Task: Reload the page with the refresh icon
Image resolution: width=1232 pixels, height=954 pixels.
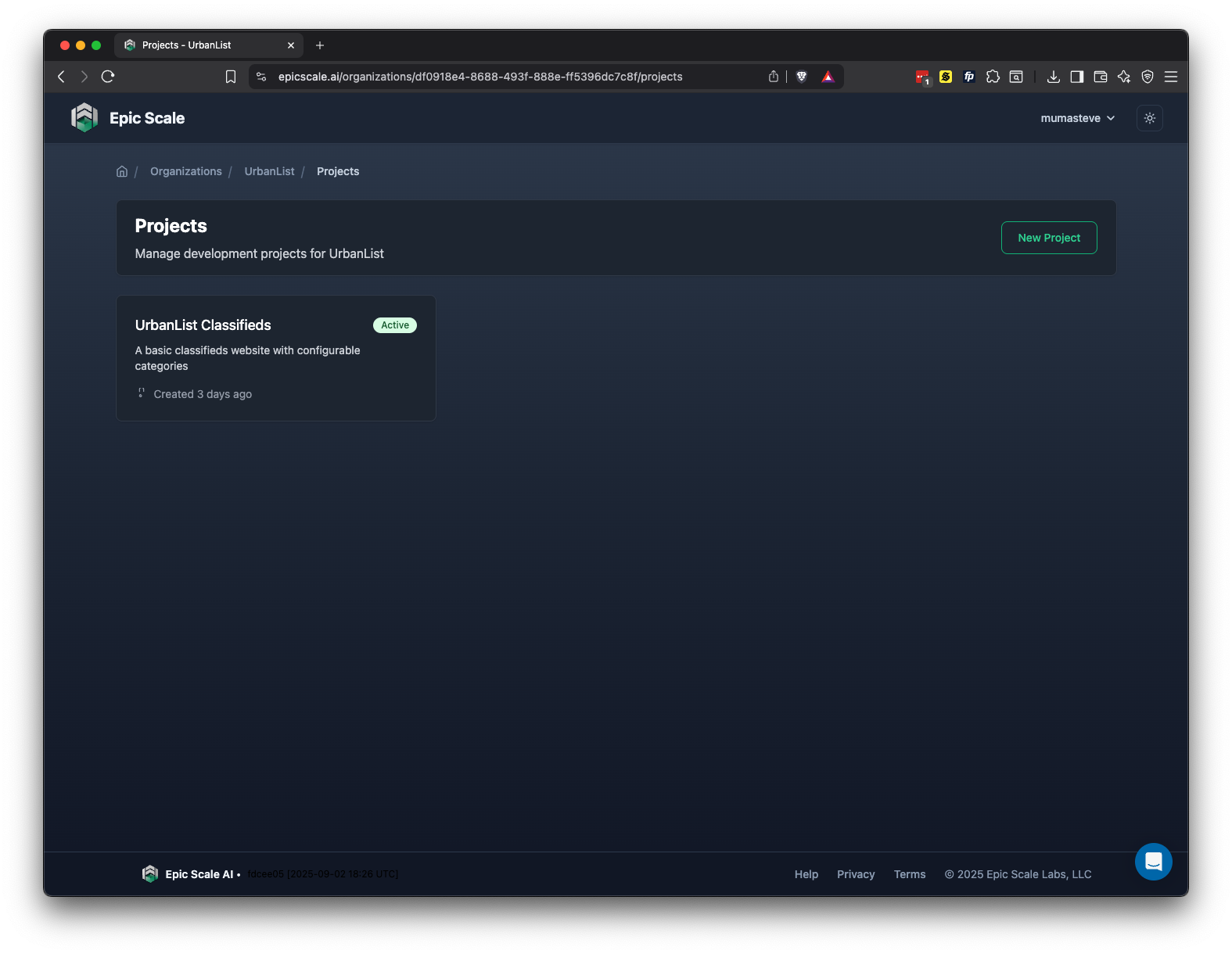Action: pyautogui.click(x=108, y=77)
